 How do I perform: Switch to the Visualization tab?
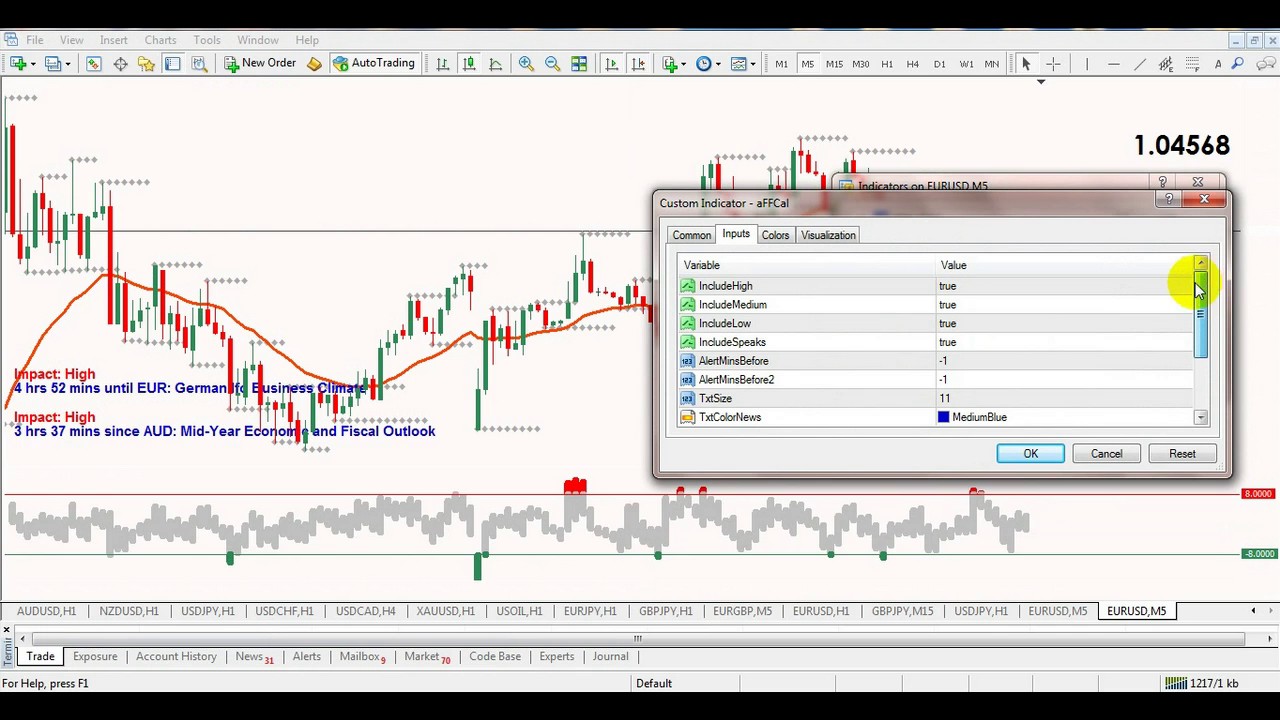tap(828, 235)
